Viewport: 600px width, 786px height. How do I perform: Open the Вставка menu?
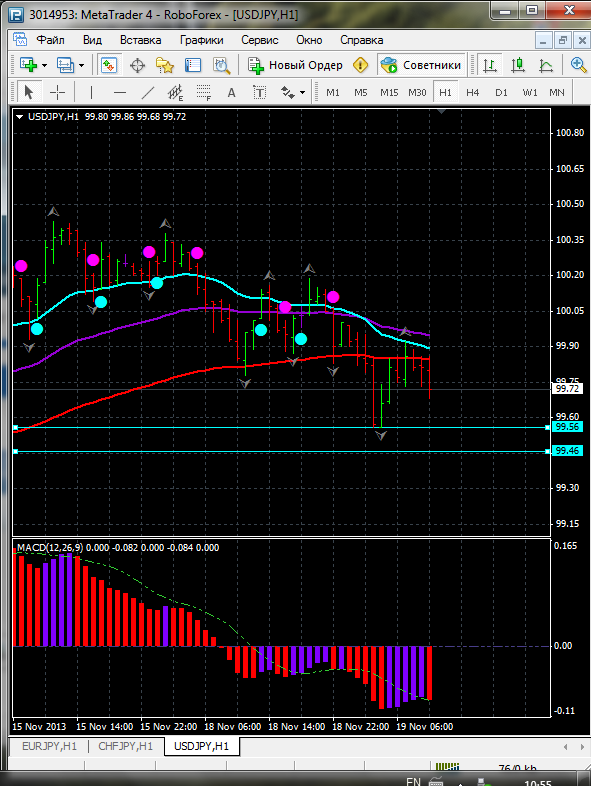point(140,40)
